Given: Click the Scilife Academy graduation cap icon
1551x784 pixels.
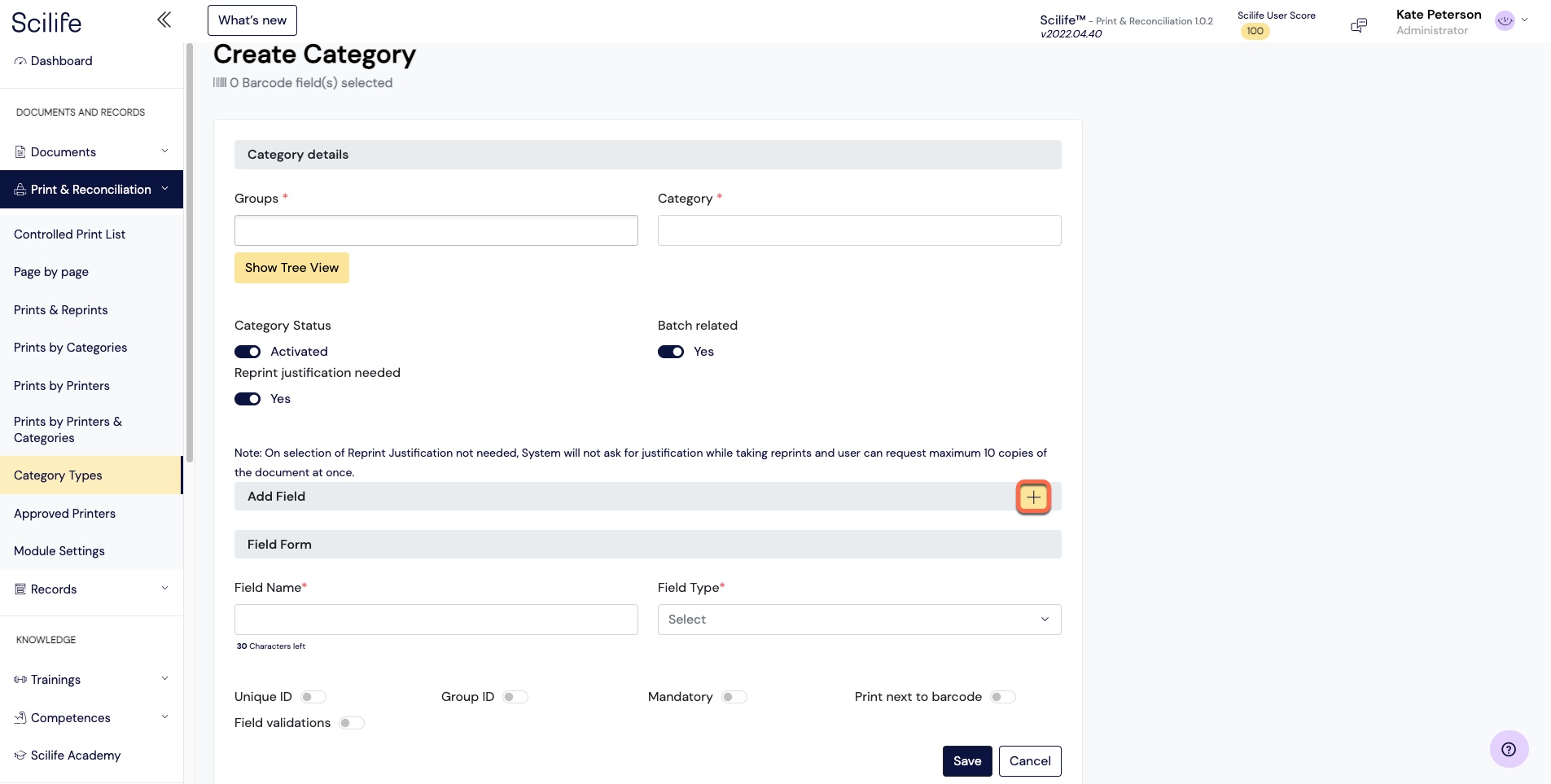Looking at the screenshot, I should tap(20, 756).
